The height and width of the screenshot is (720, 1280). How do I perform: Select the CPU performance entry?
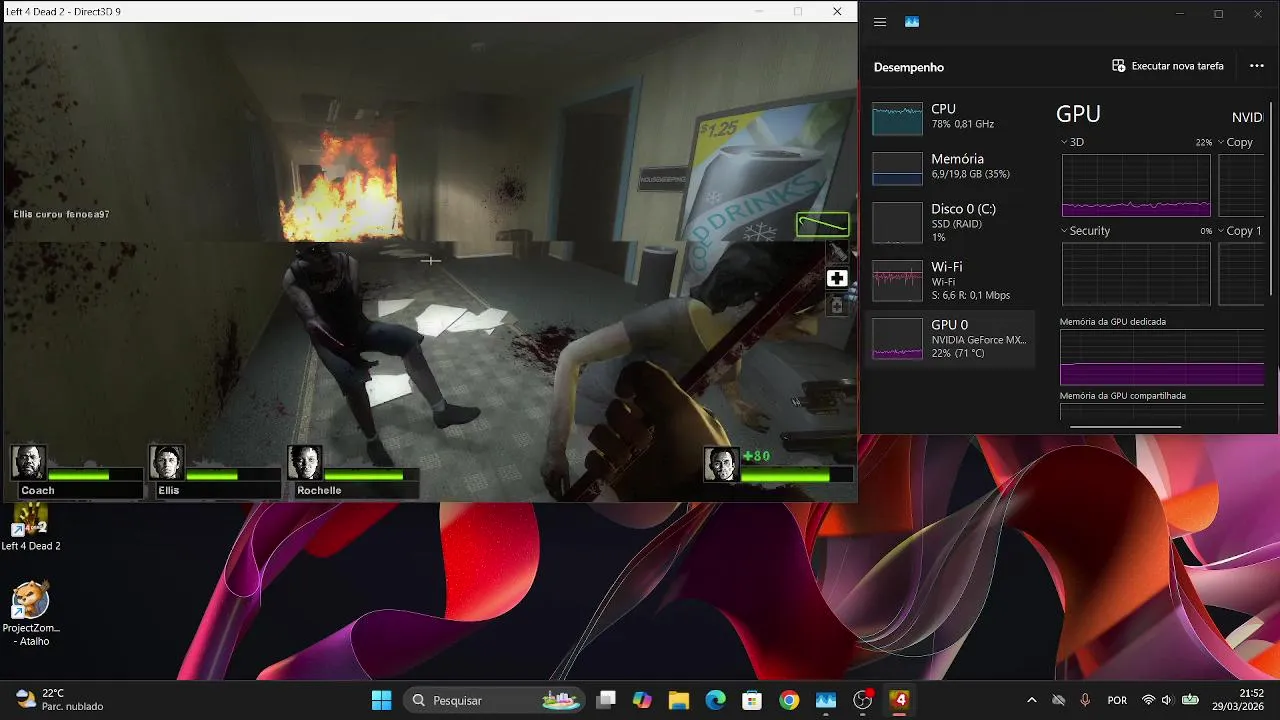(952, 117)
